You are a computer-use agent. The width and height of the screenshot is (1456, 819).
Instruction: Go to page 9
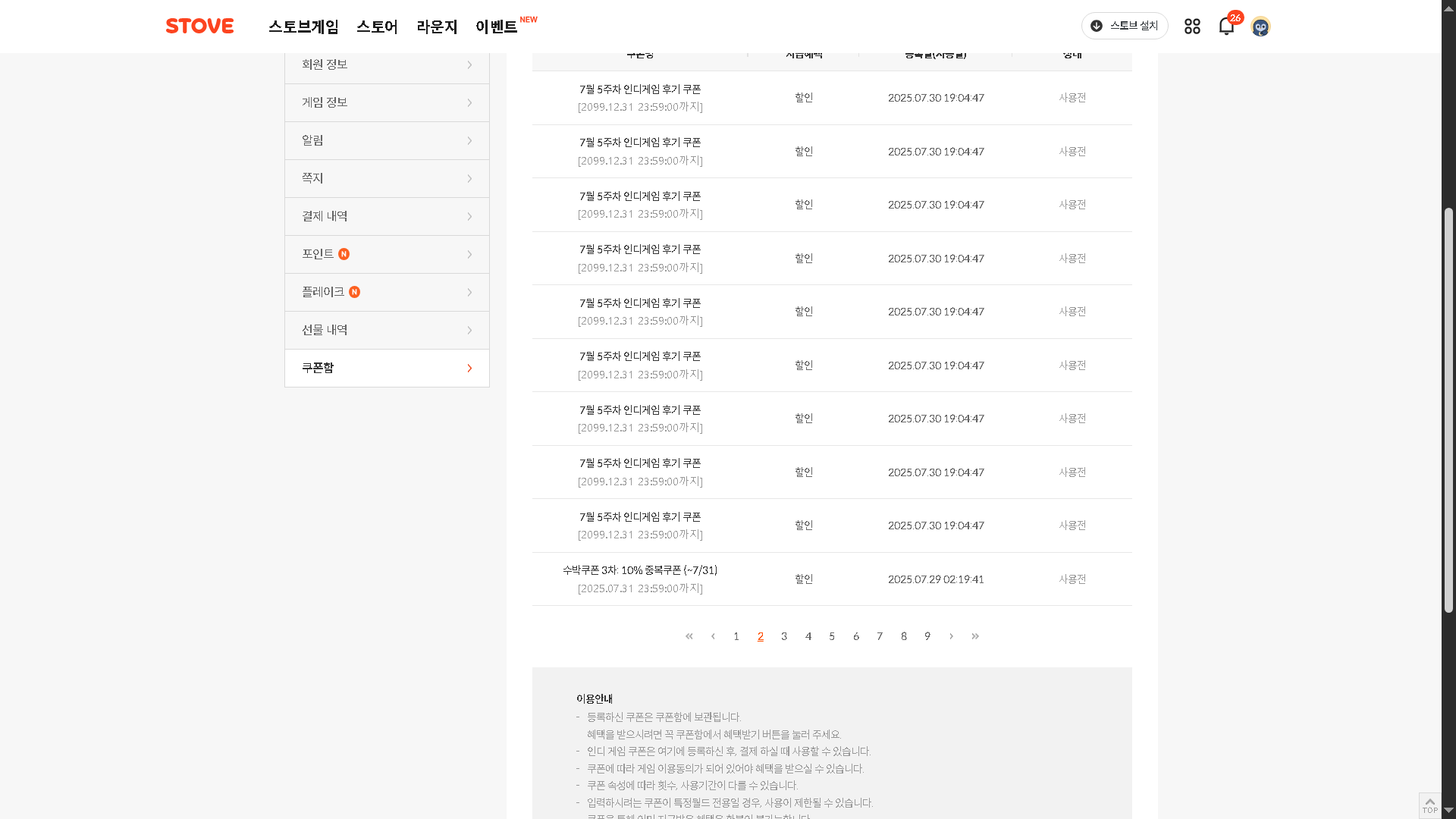click(927, 636)
